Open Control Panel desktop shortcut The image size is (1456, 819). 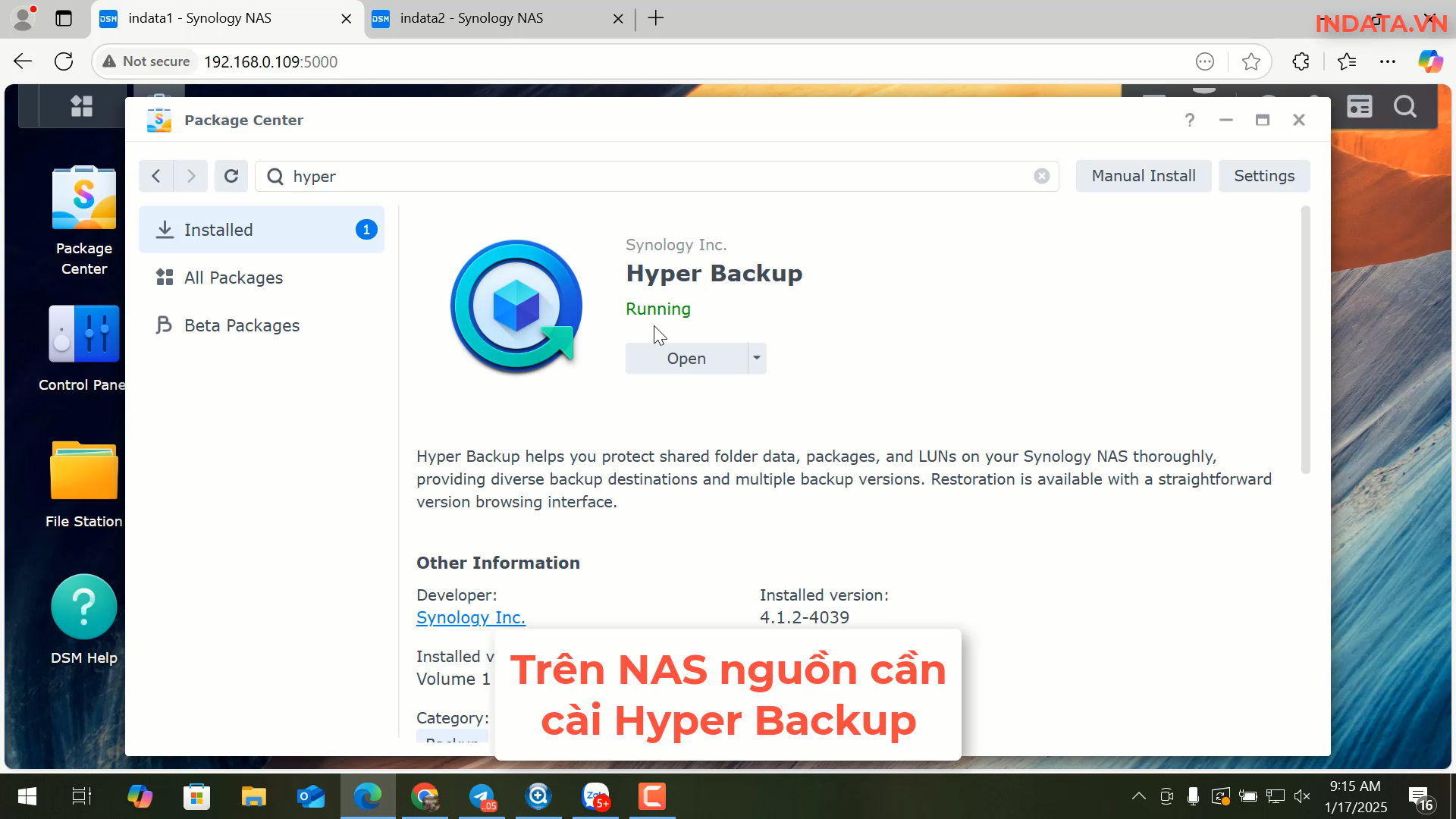pos(83,349)
